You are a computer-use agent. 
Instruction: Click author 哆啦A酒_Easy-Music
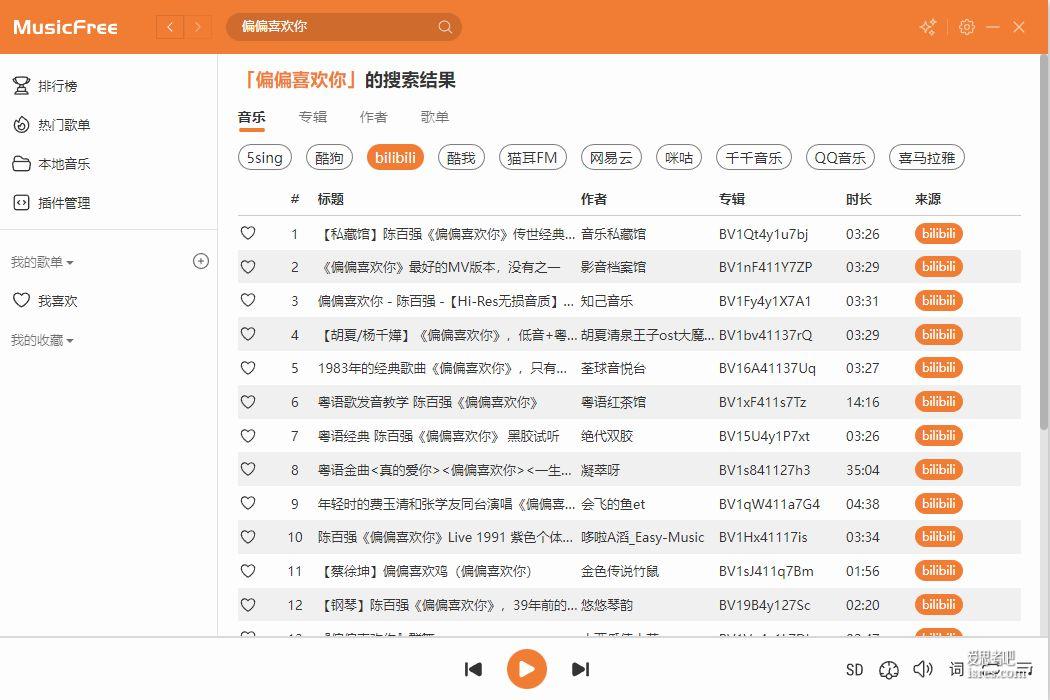point(642,537)
